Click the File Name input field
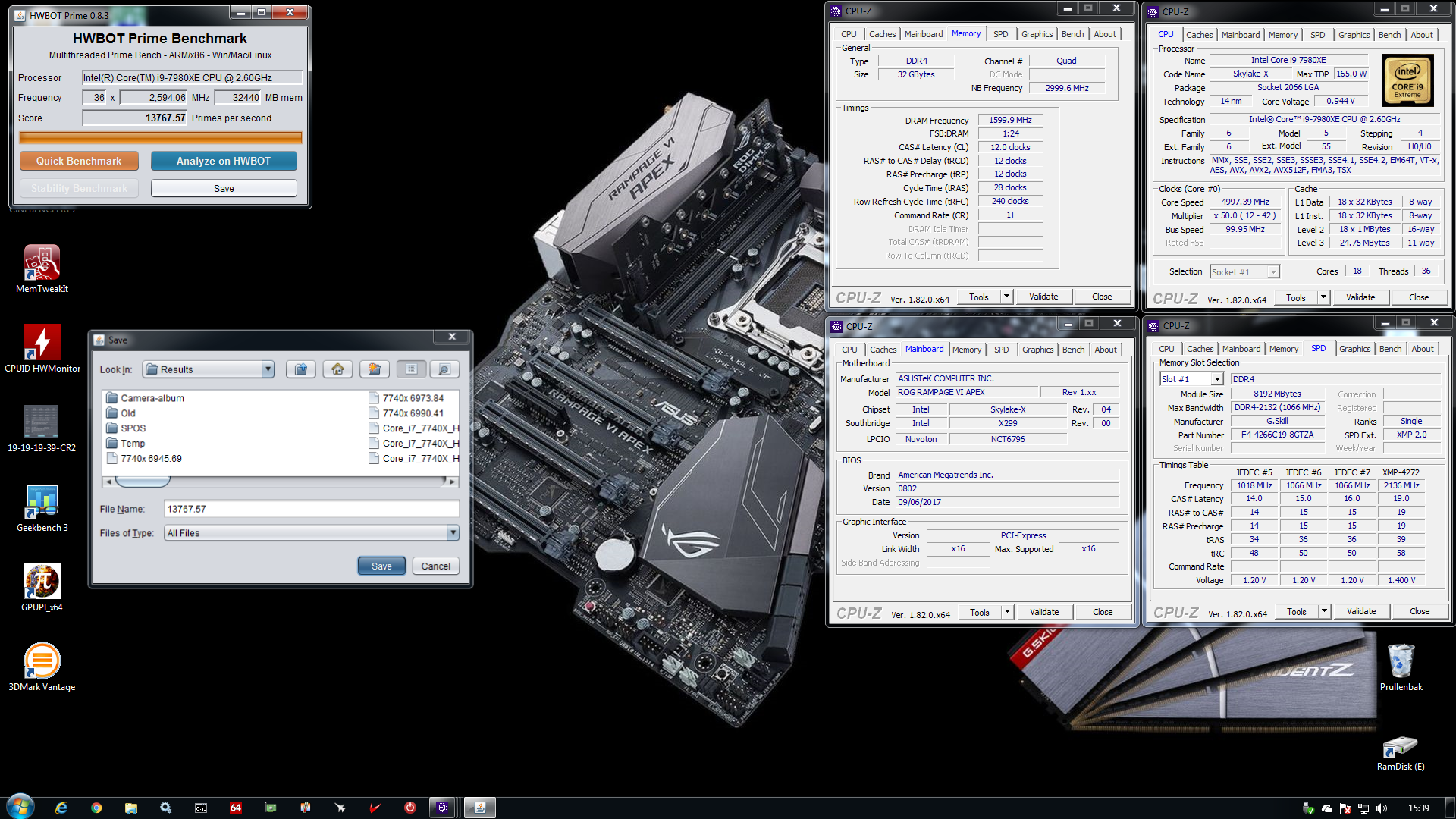 (x=312, y=509)
